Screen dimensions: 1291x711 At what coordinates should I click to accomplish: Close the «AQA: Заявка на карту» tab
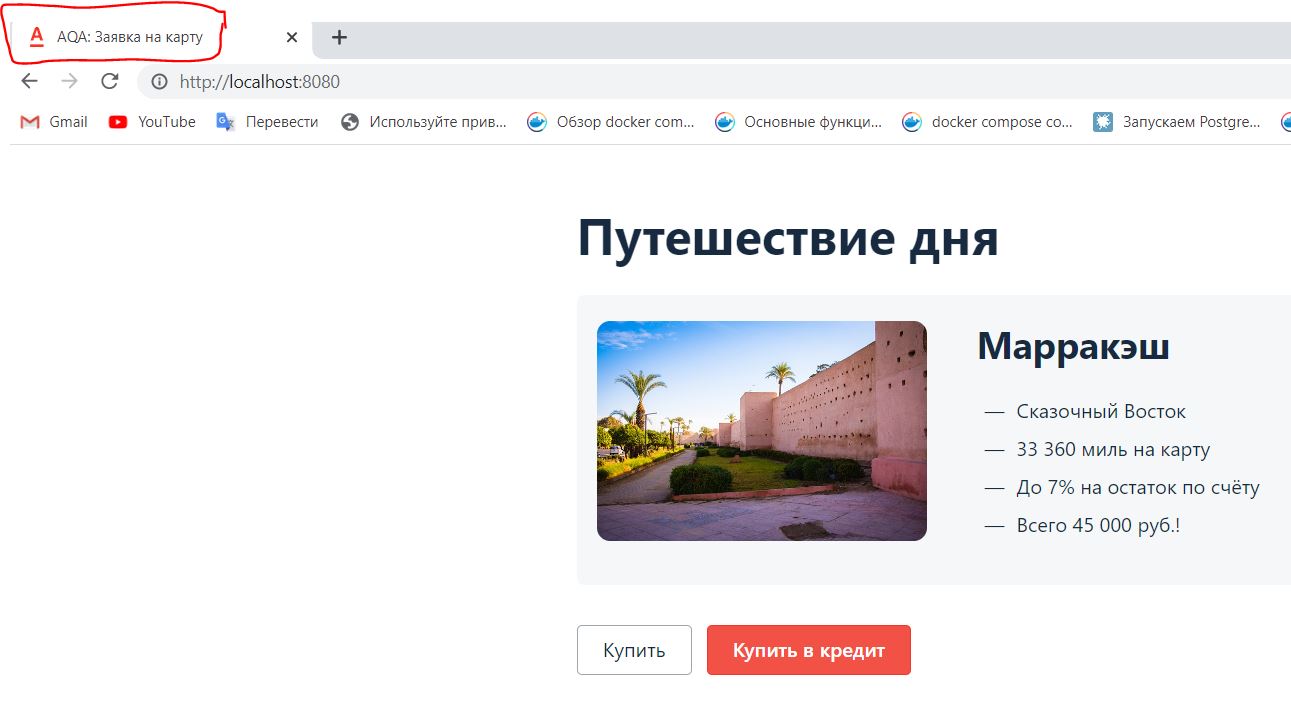pos(290,37)
